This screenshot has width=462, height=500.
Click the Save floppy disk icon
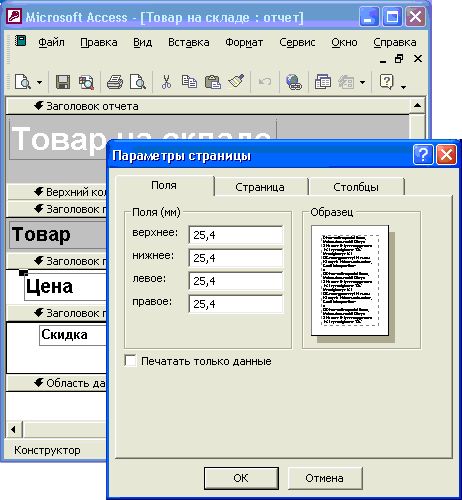coord(63,82)
